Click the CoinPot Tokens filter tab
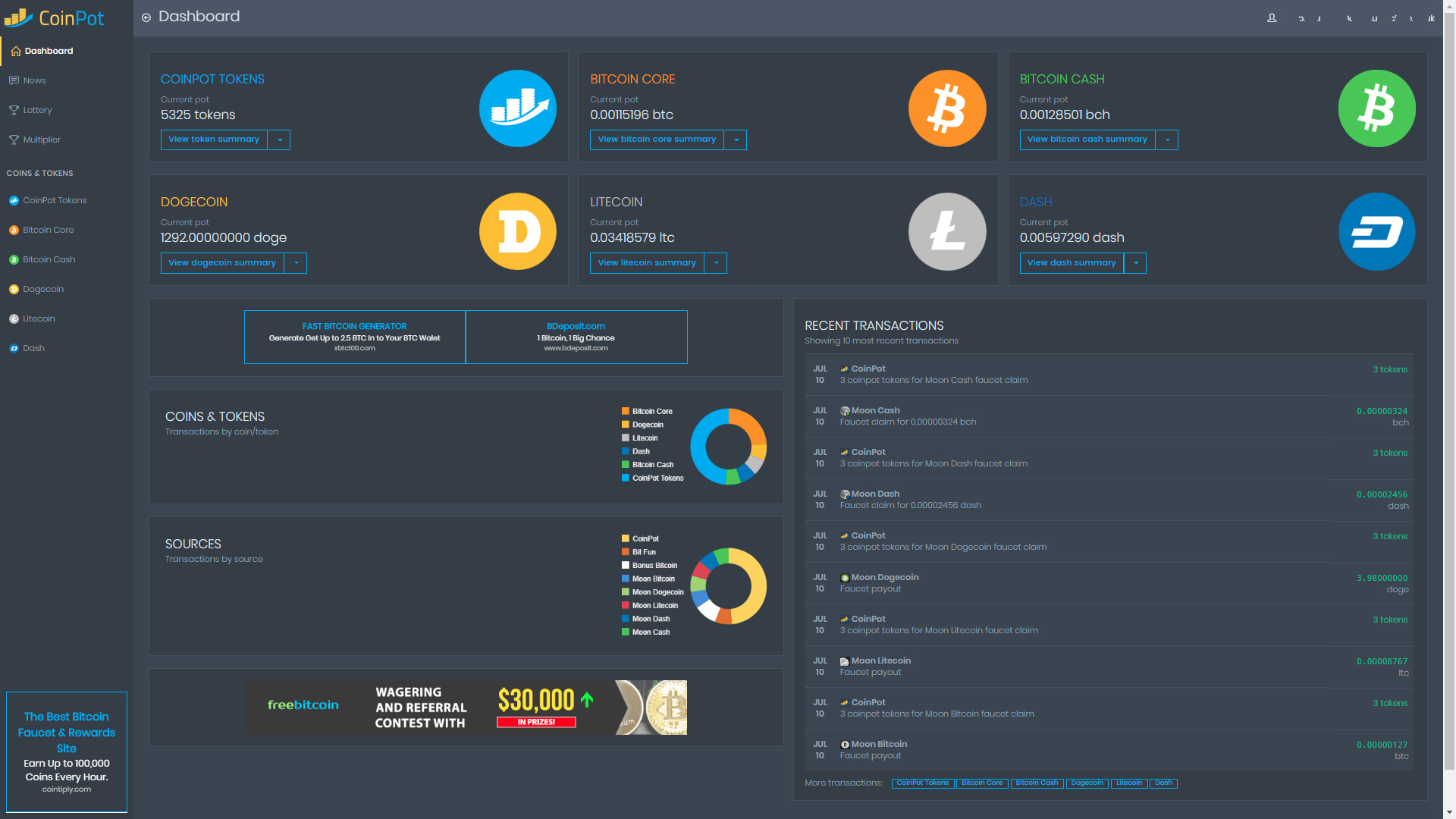The height and width of the screenshot is (819, 1456). [920, 782]
